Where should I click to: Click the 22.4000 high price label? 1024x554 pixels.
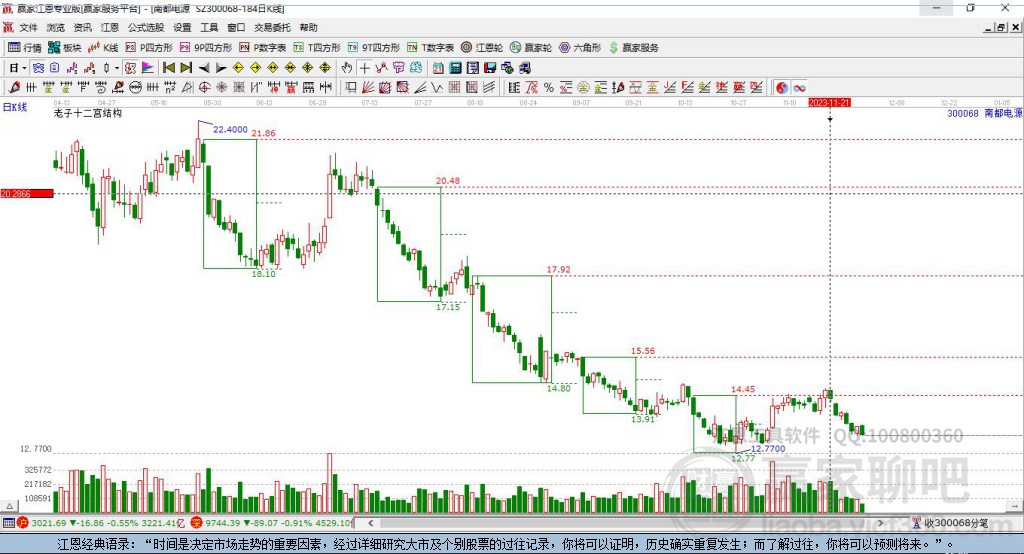click(x=230, y=129)
